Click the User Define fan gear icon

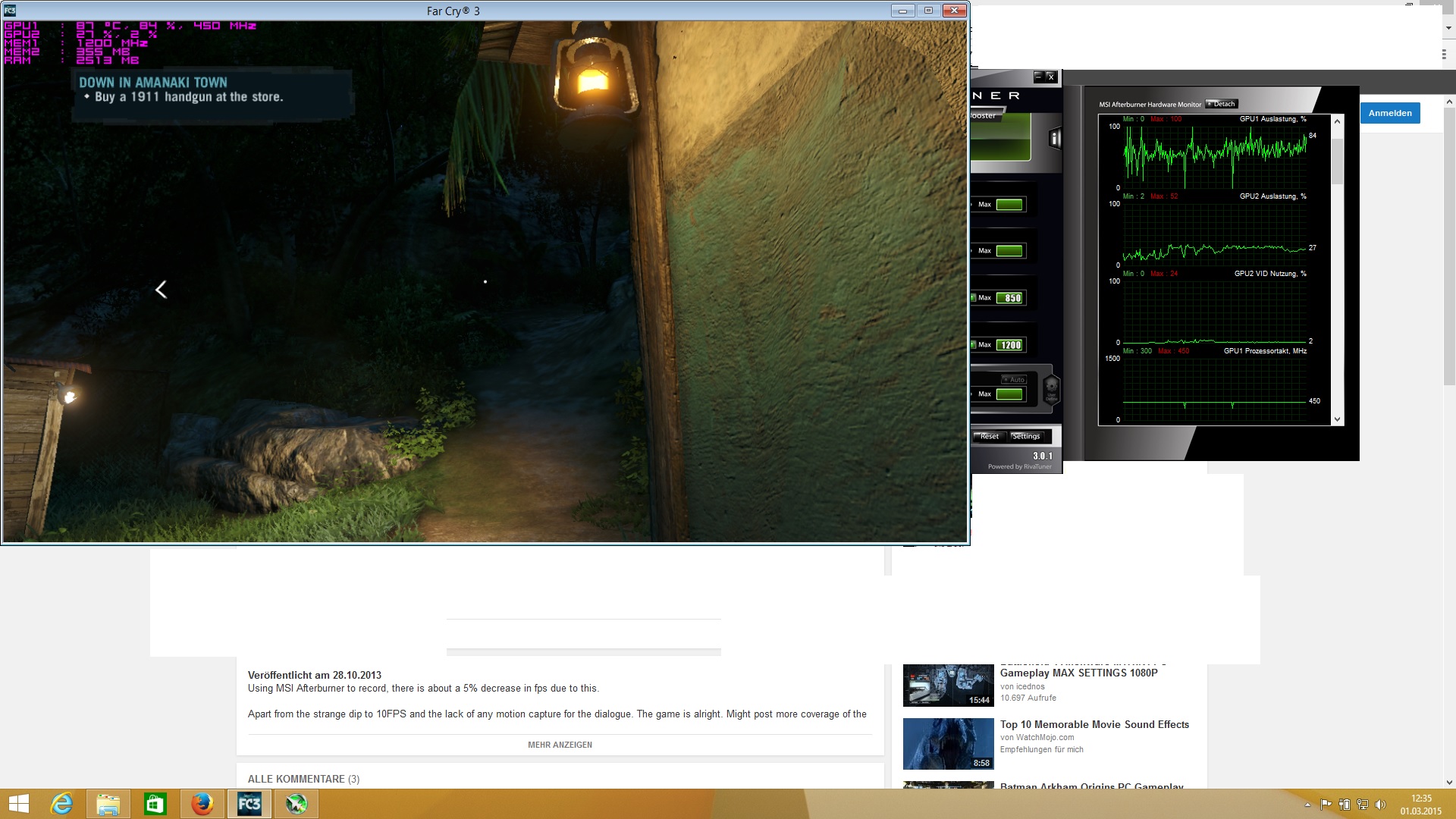[x=1051, y=388]
